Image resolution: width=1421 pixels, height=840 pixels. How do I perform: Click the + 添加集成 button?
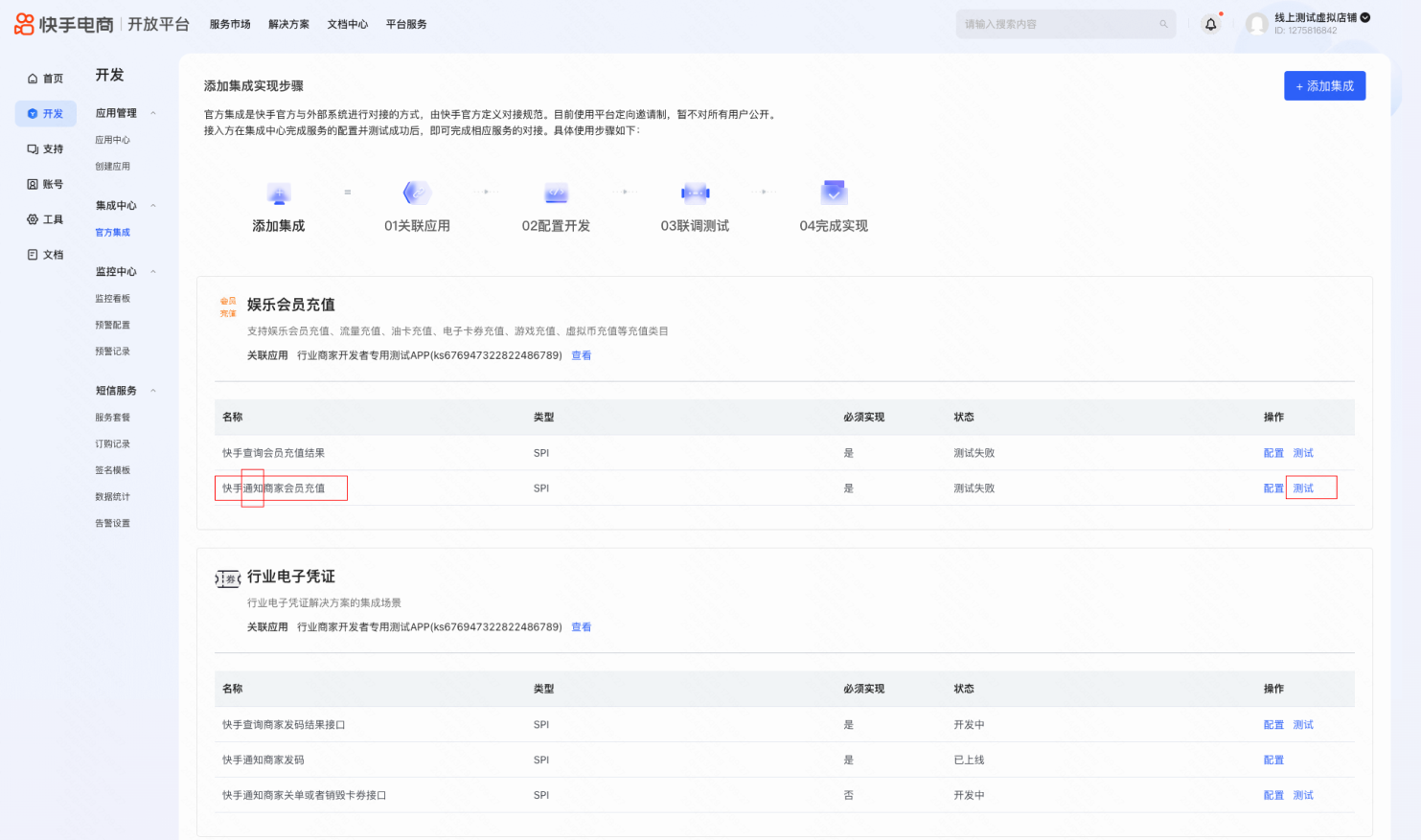point(1324,86)
